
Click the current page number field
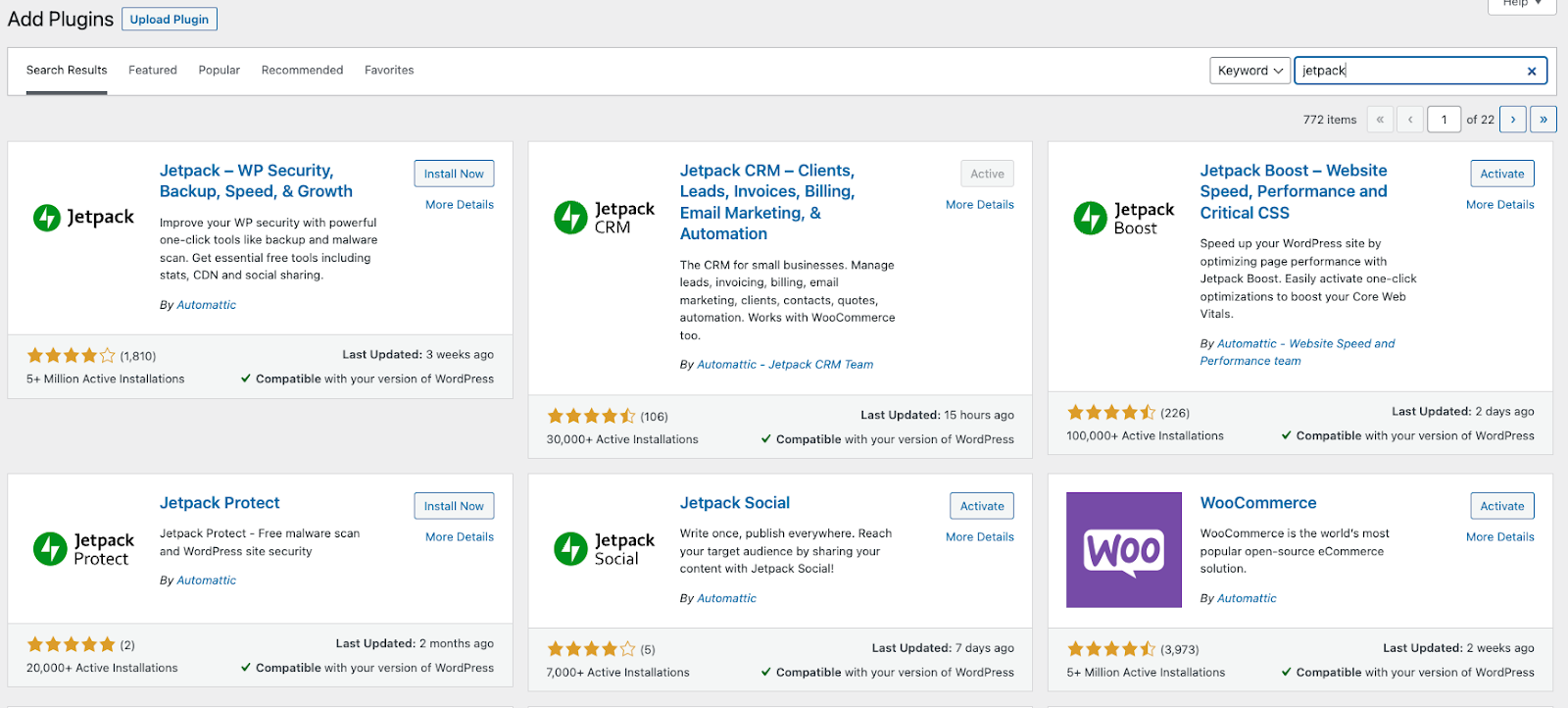(1445, 120)
